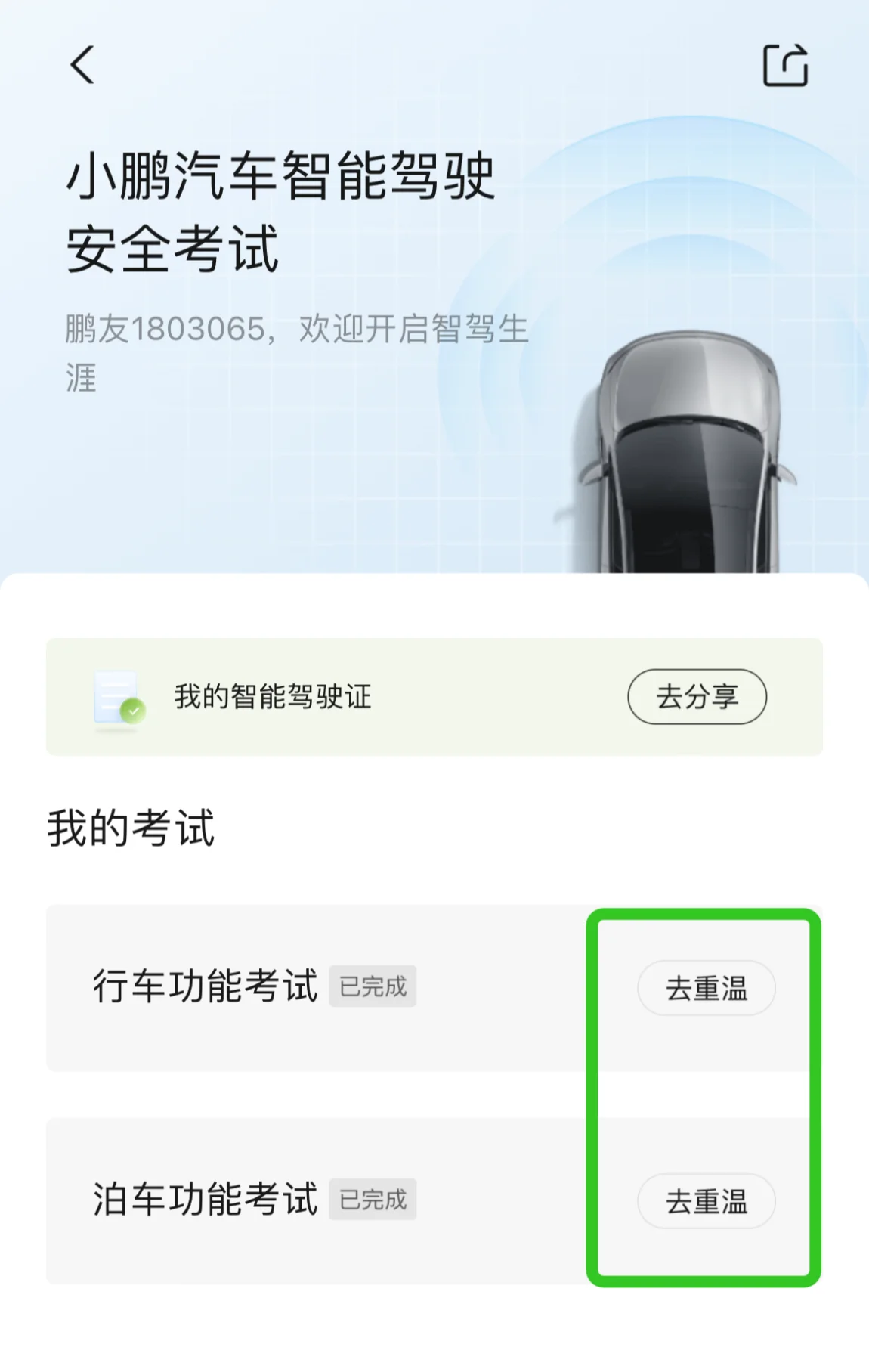
Task: Open the share icon at top right
Action: point(785,65)
